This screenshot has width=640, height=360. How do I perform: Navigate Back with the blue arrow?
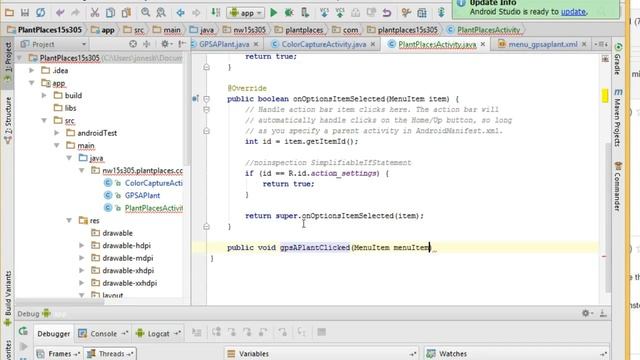pyautogui.click(x=180, y=13)
